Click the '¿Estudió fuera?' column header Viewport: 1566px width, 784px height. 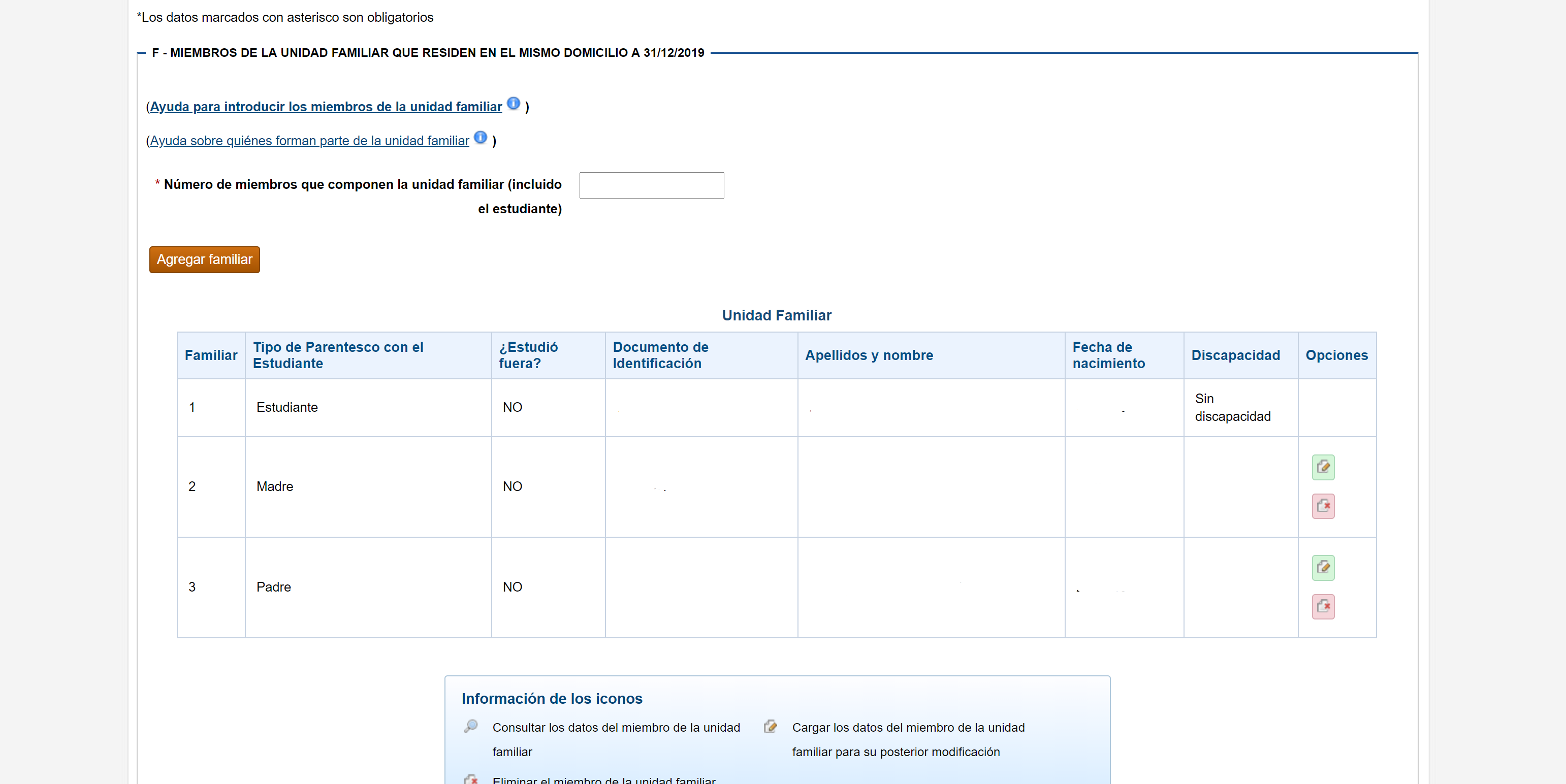[548, 355]
